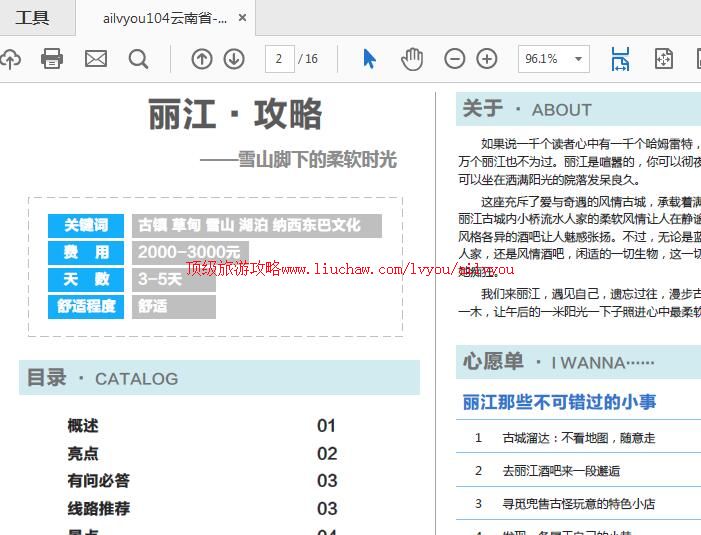Viewport: 701px width, 535px height.
Task: Select the ailvyou104云南省 document tab
Action: coord(164,18)
